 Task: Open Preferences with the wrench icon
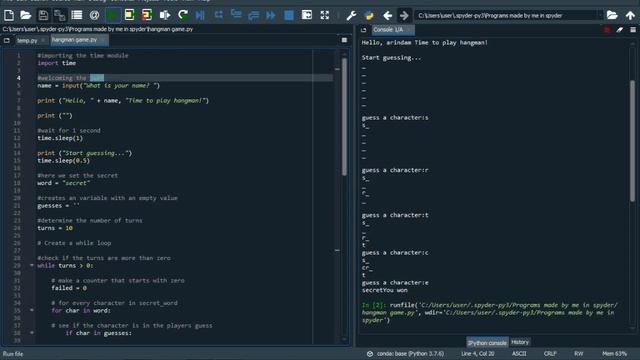tap(351, 16)
